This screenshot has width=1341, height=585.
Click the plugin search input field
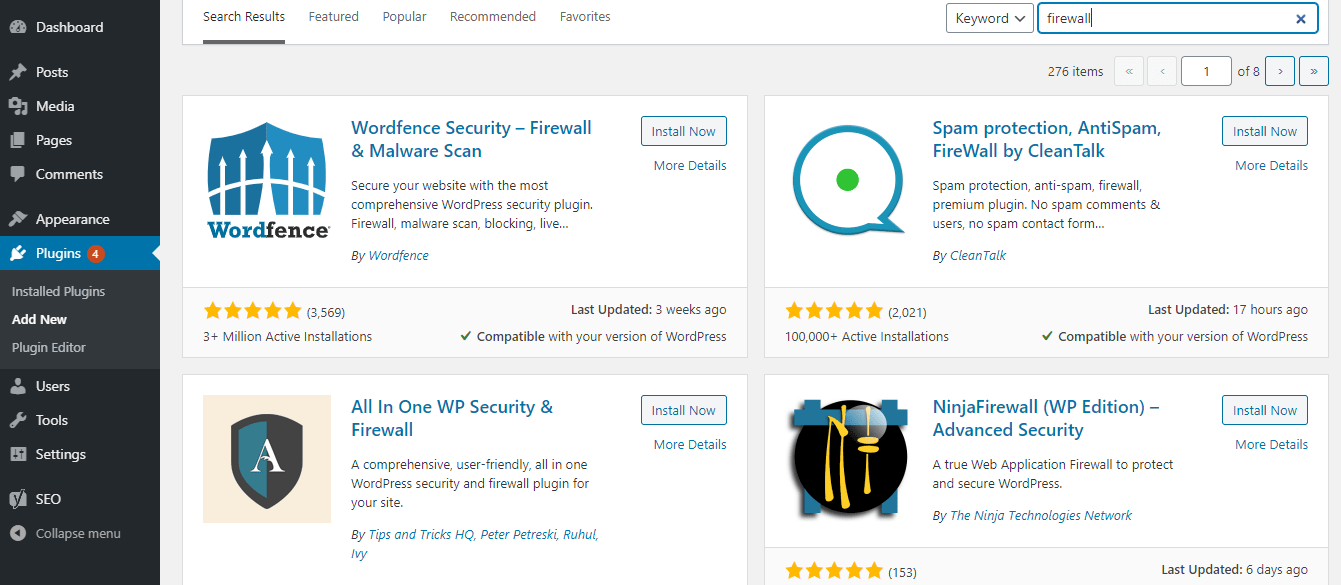(1178, 18)
